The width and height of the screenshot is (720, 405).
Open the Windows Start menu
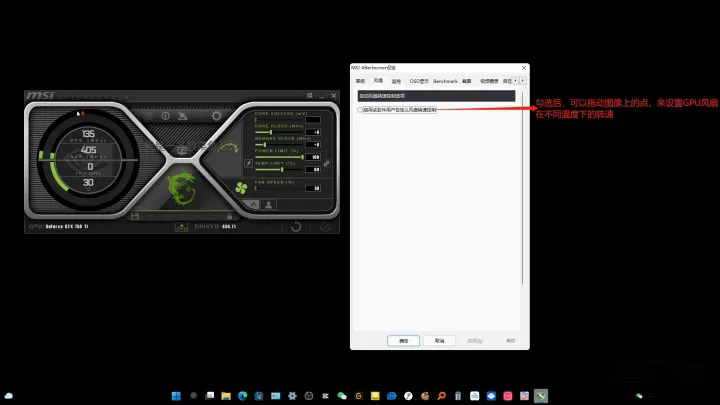(176, 396)
